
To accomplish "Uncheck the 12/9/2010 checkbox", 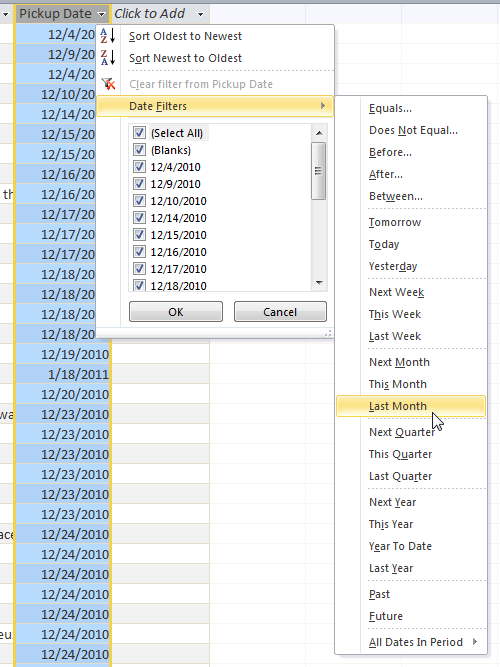I will [x=139, y=184].
